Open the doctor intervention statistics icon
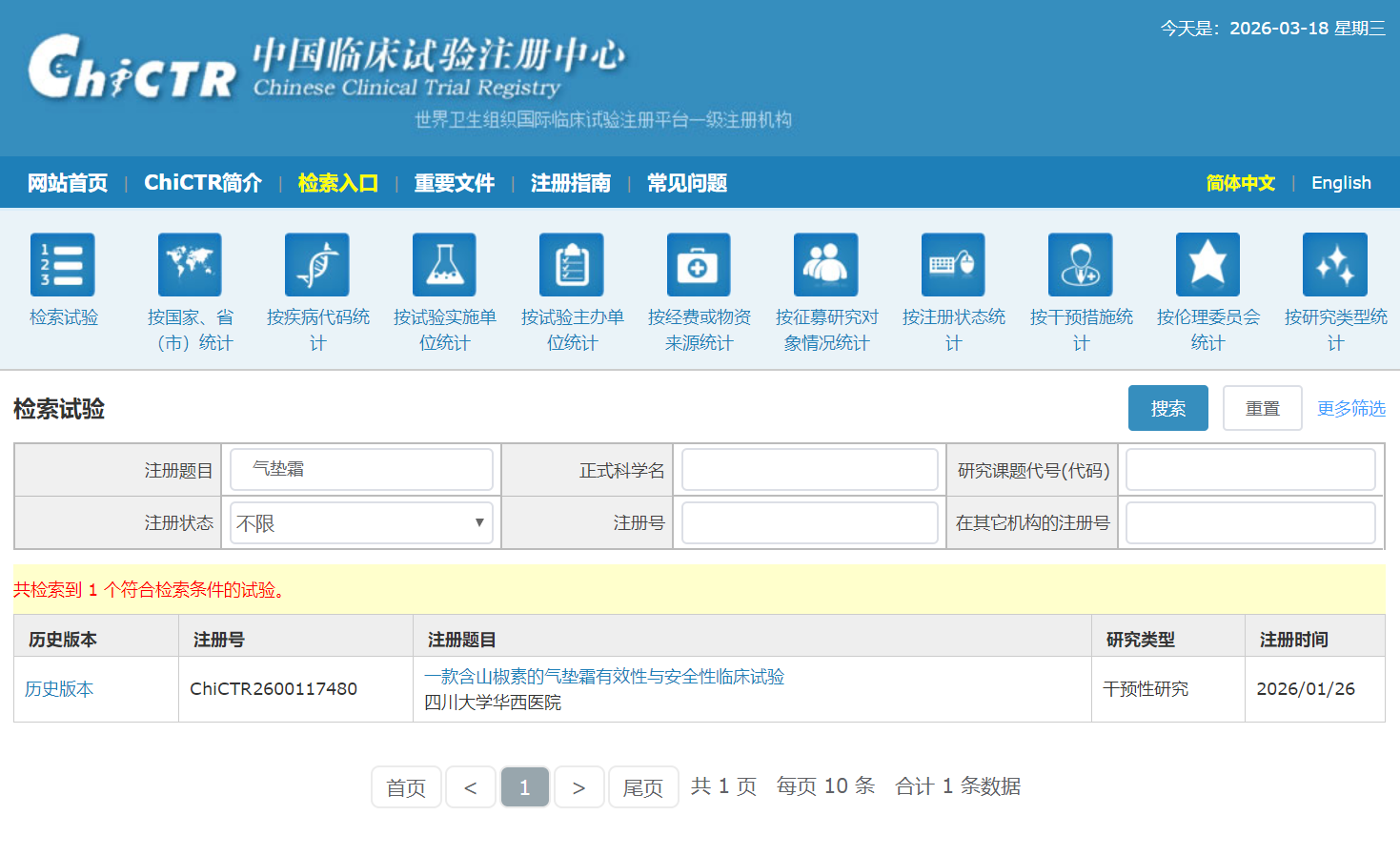The width and height of the screenshot is (1400, 856). (x=1081, y=265)
